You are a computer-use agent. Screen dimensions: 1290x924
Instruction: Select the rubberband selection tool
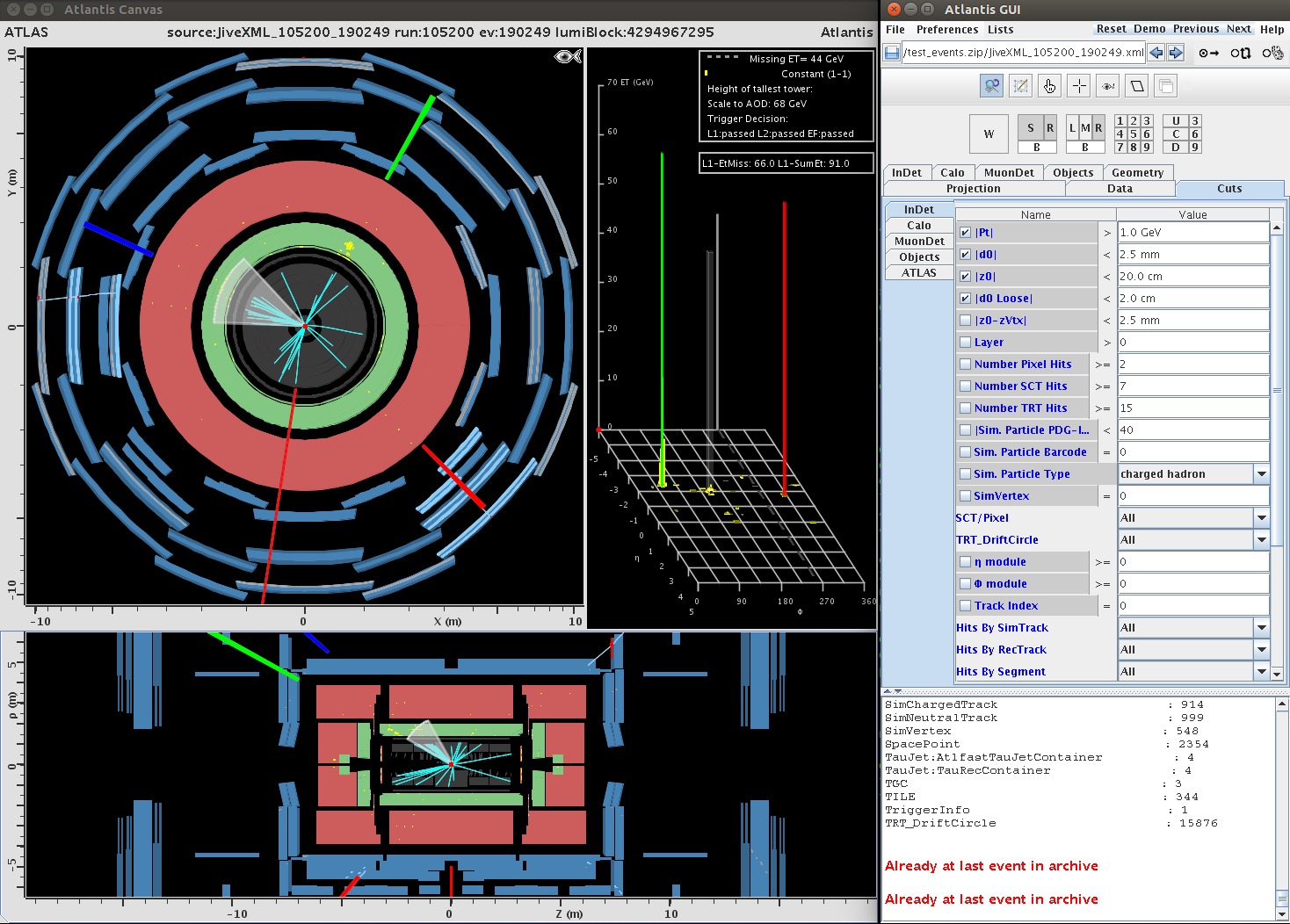(1020, 86)
